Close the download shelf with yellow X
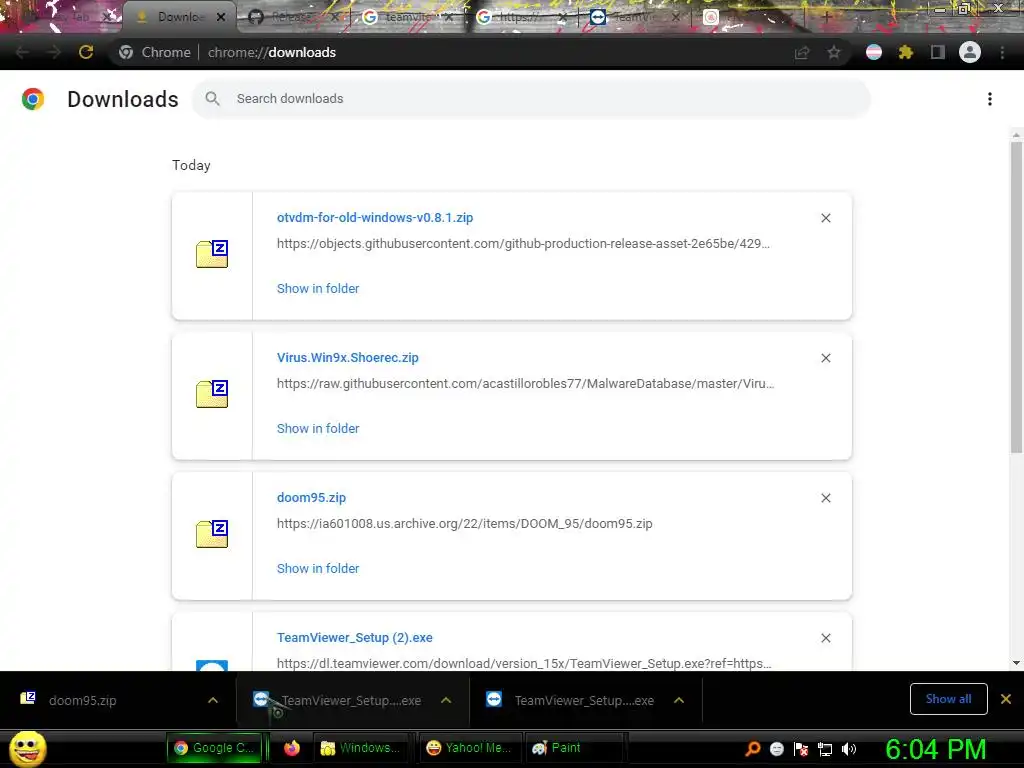This screenshot has width=1024, height=768. pos(1006,699)
